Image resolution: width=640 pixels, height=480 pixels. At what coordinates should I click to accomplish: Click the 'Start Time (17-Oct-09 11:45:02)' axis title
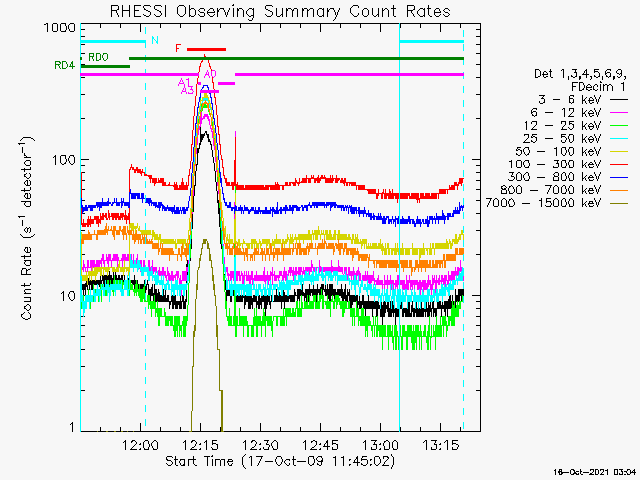click(280, 461)
